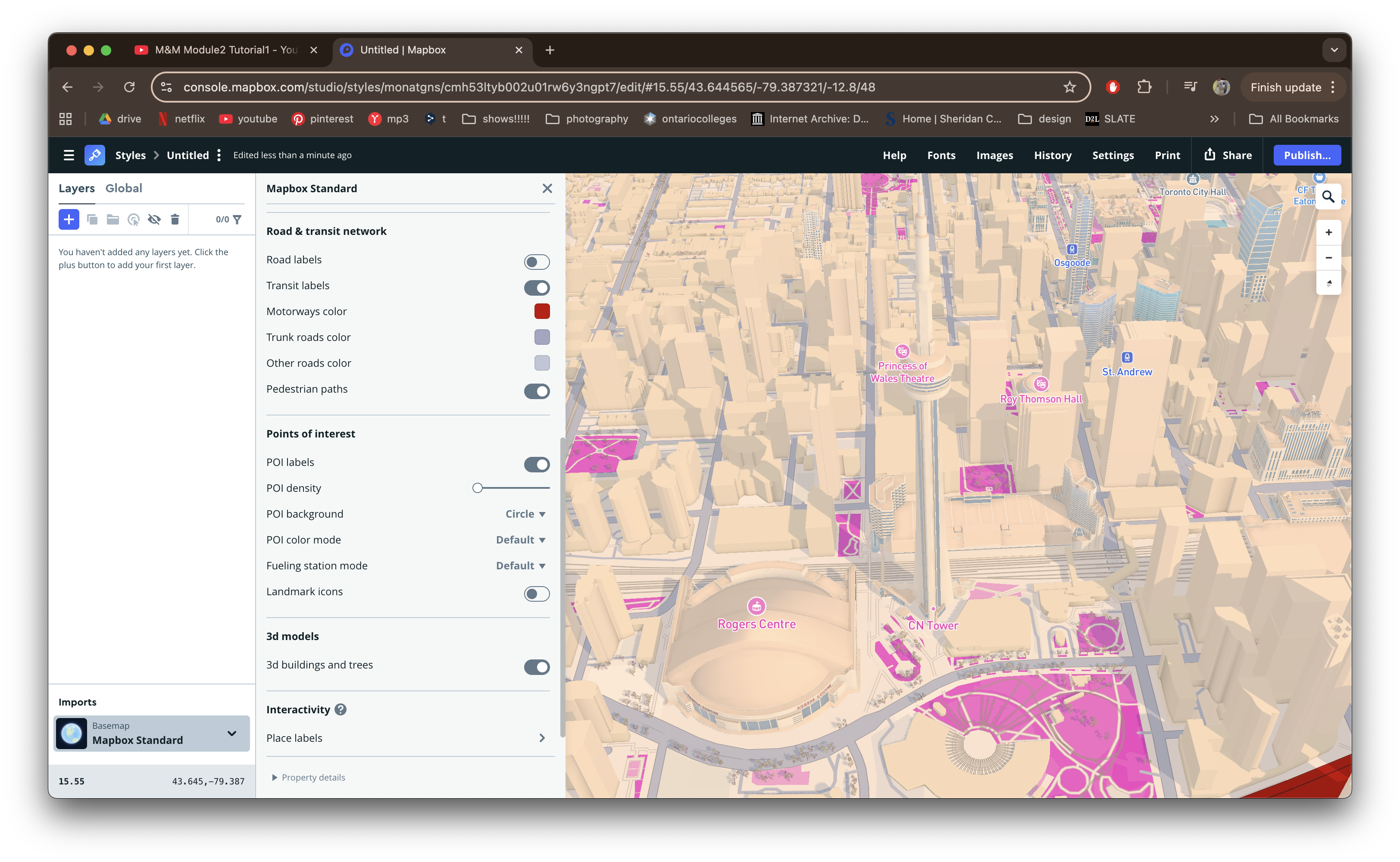Image resolution: width=1400 pixels, height=862 pixels.
Task: Switch to the Global tab
Action: pyautogui.click(x=124, y=188)
